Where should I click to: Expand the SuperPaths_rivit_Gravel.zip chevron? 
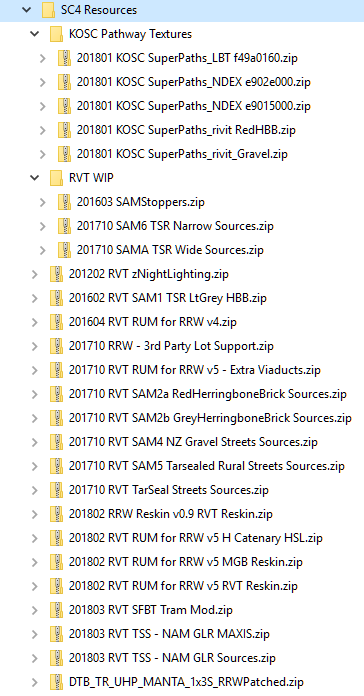43,154
